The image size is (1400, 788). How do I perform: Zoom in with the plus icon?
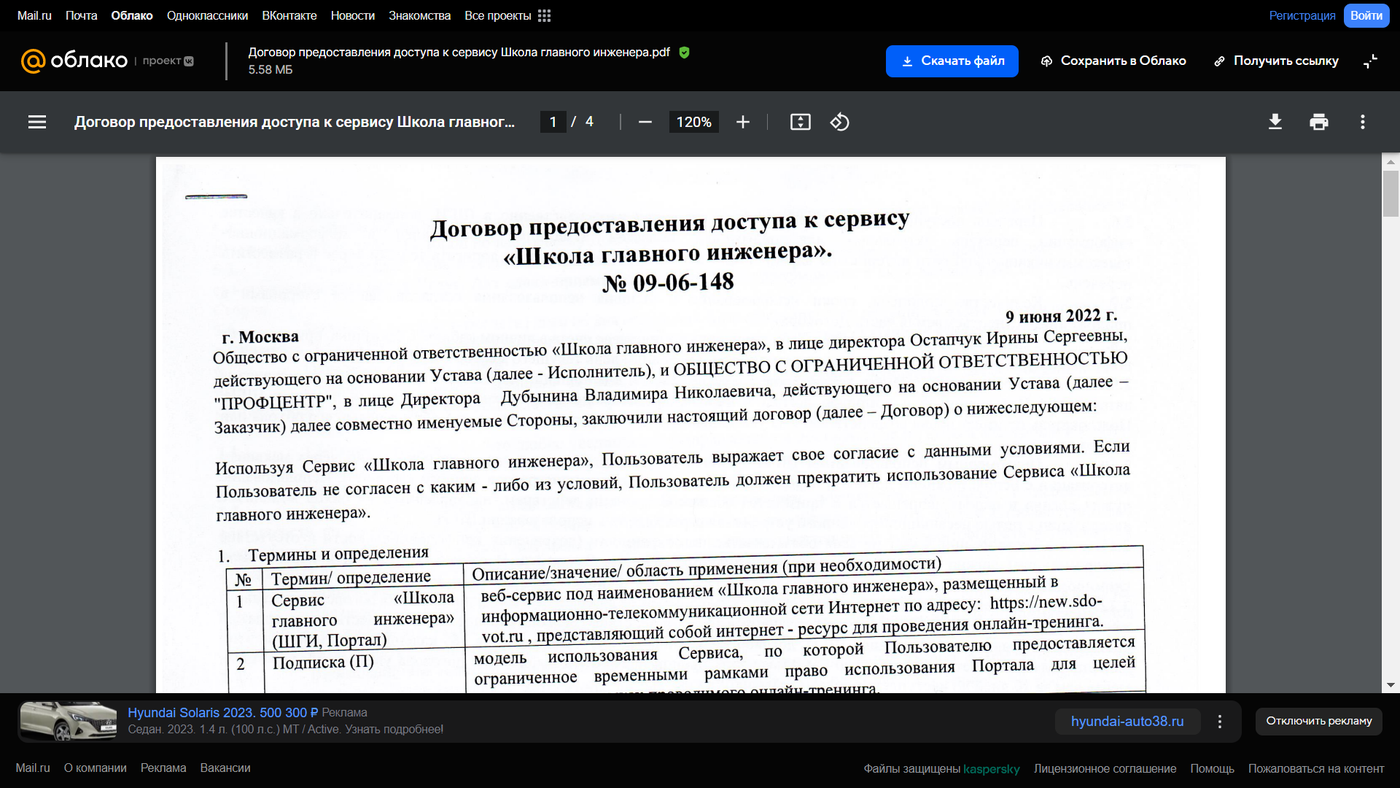tap(743, 122)
